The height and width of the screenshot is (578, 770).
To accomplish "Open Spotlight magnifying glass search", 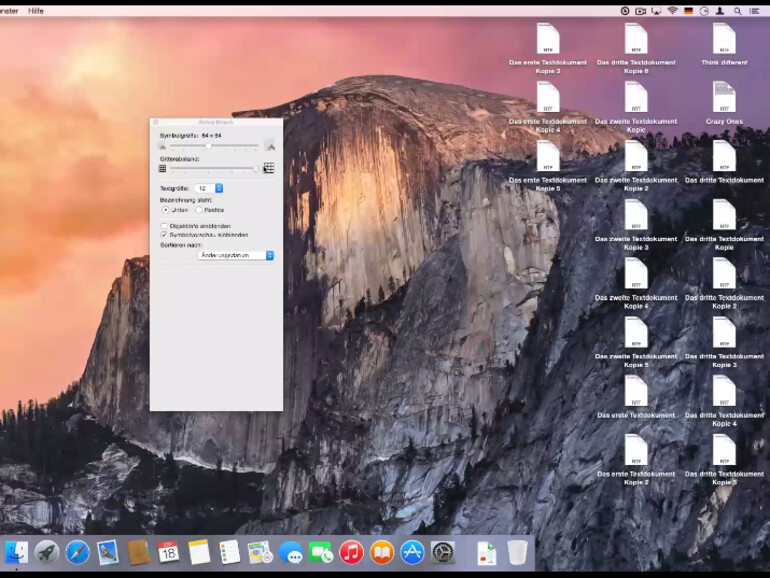I will (738, 11).
